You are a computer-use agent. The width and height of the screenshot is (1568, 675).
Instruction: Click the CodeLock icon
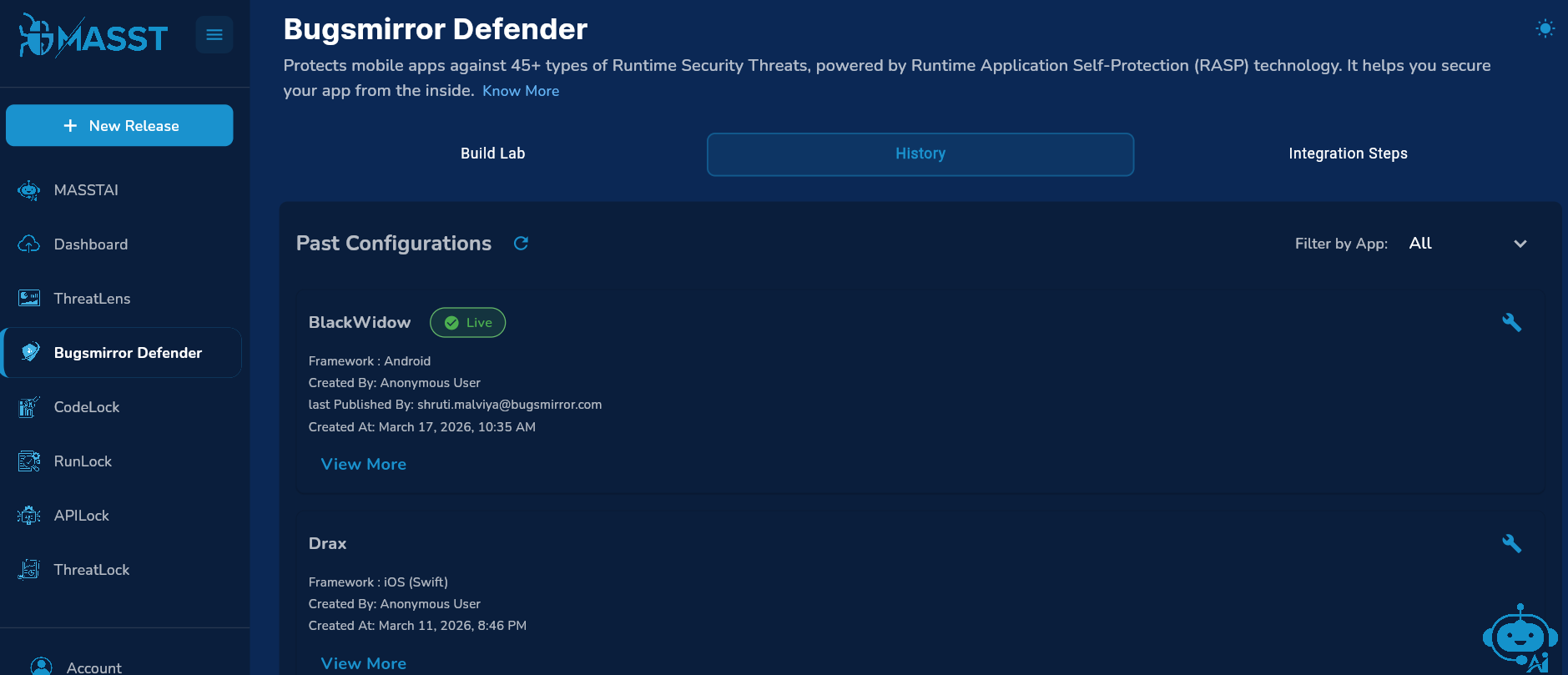[29, 407]
